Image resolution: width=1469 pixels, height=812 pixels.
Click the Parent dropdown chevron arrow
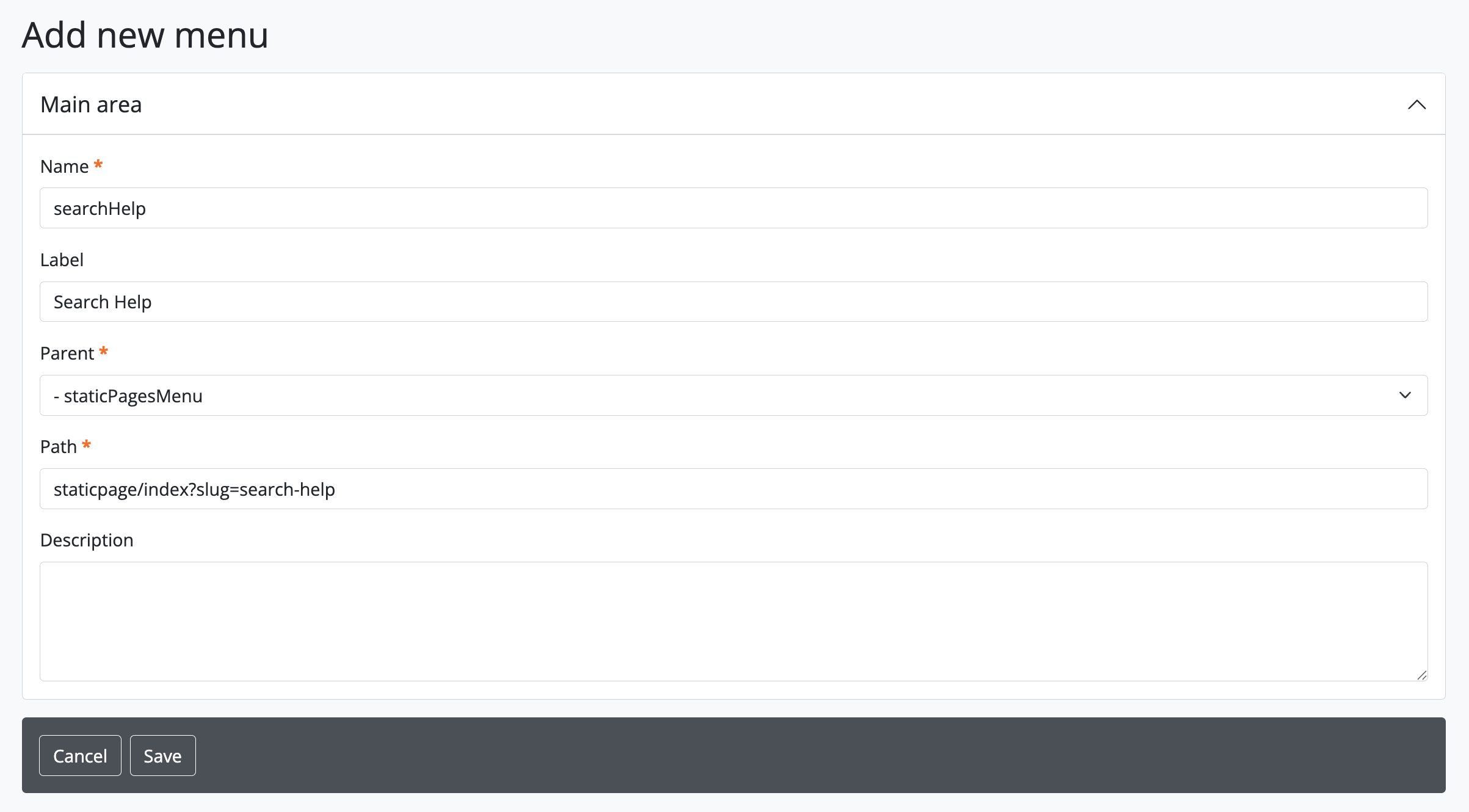pos(1405,396)
